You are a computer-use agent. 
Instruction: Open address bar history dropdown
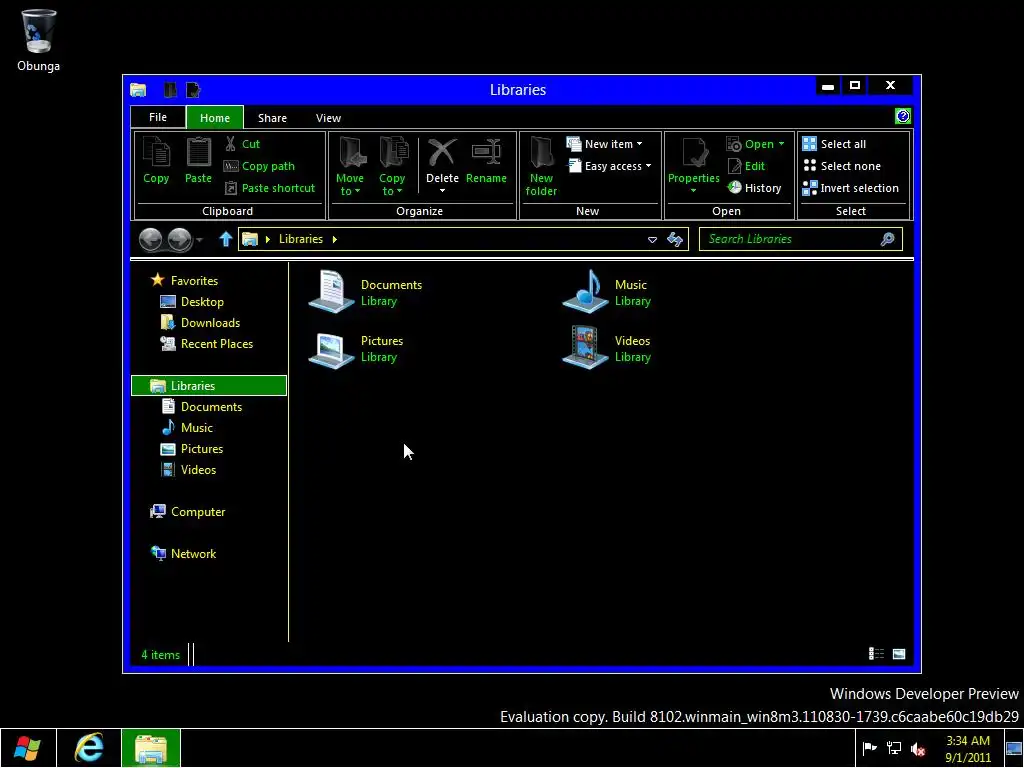click(x=652, y=240)
